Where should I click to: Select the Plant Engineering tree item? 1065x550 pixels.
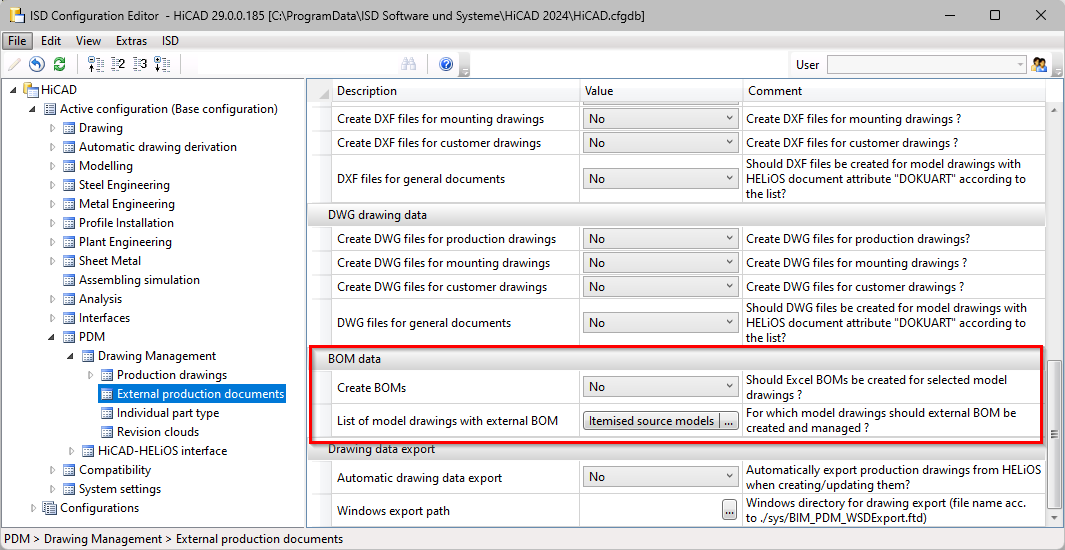[126, 242]
